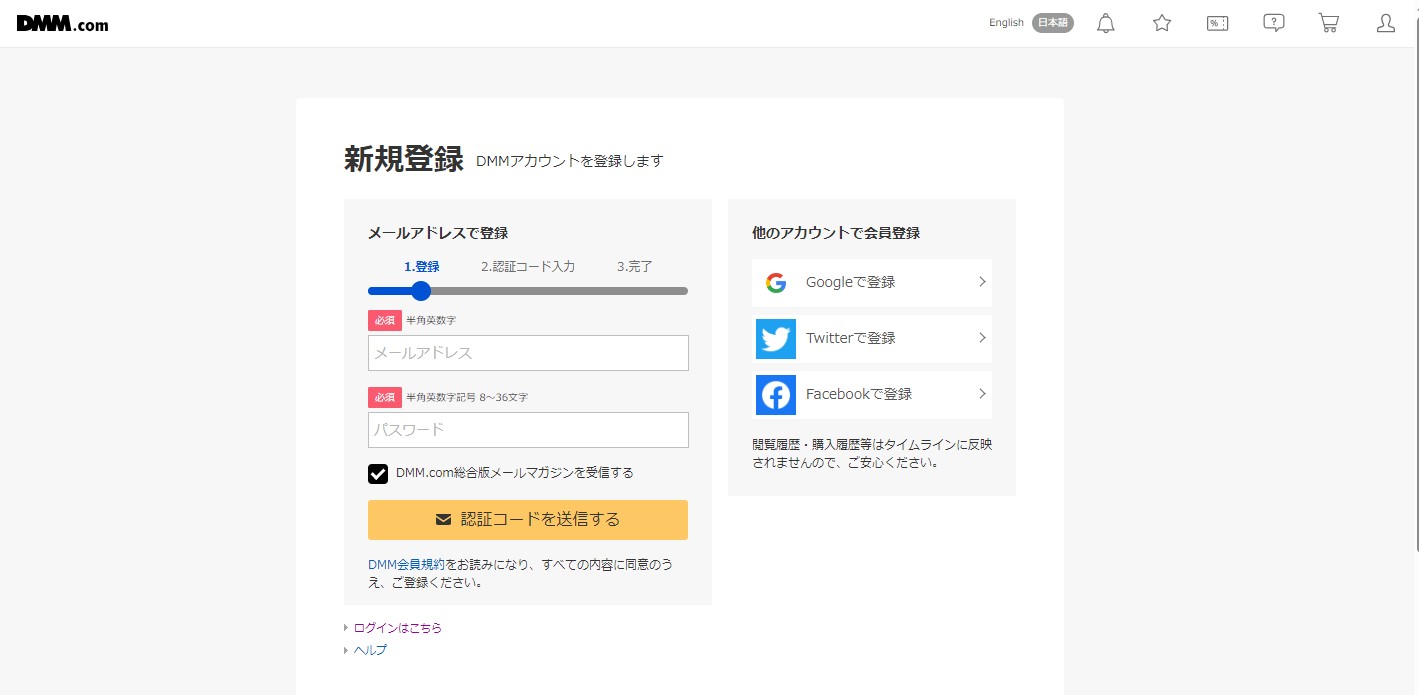The height and width of the screenshot is (695, 1419).
Task: Expand the Facebookで登録 chevron arrow
Action: [x=982, y=394]
